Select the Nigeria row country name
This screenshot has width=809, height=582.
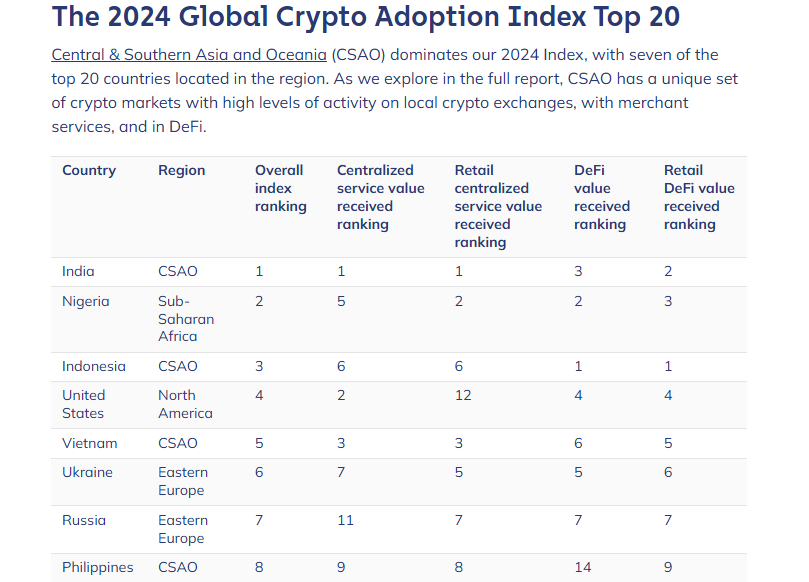pos(86,301)
